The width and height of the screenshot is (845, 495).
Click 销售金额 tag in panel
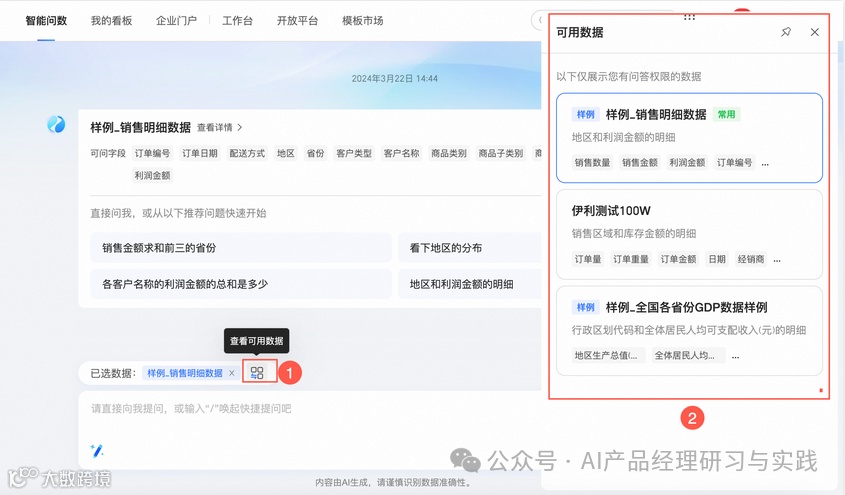(640, 163)
